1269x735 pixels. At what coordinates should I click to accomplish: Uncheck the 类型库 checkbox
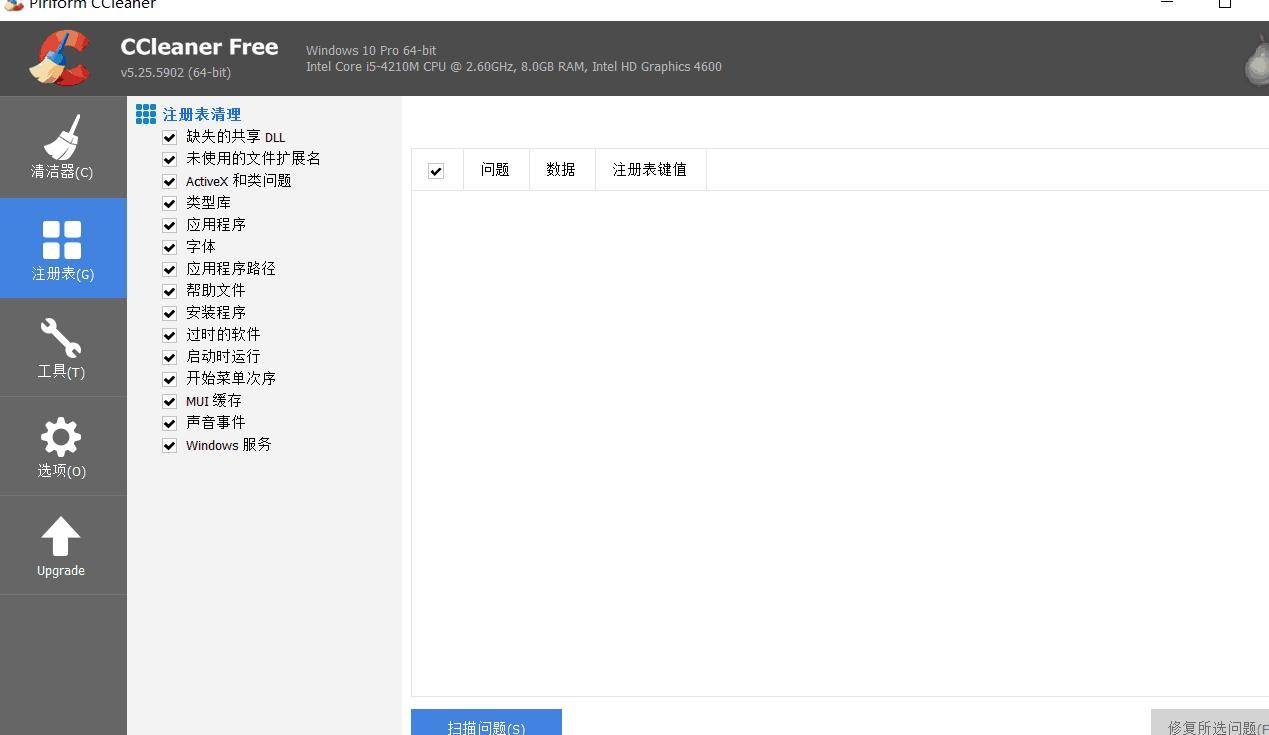(170, 203)
